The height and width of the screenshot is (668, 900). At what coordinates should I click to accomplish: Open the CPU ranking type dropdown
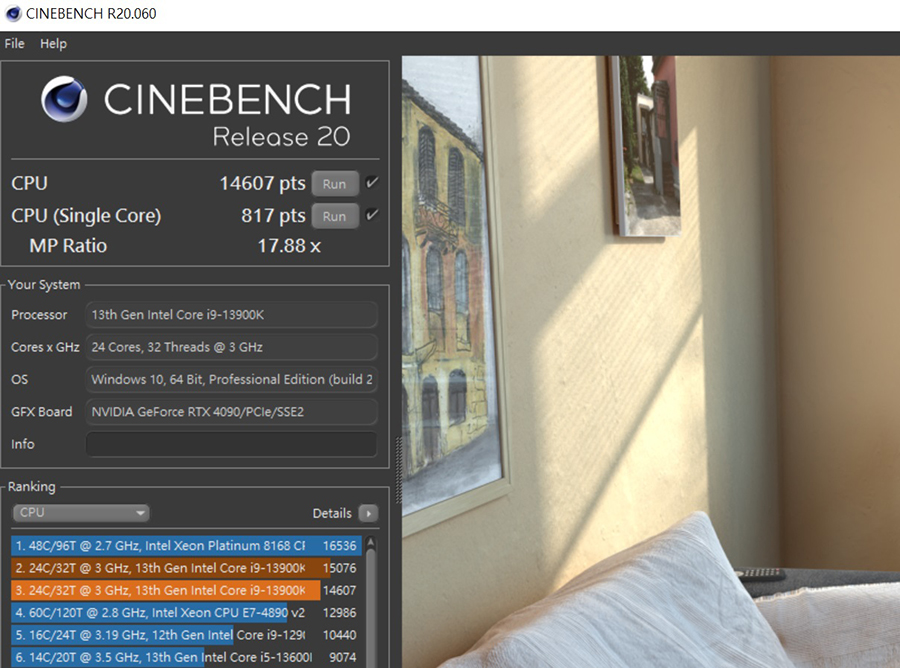pyautogui.click(x=81, y=513)
